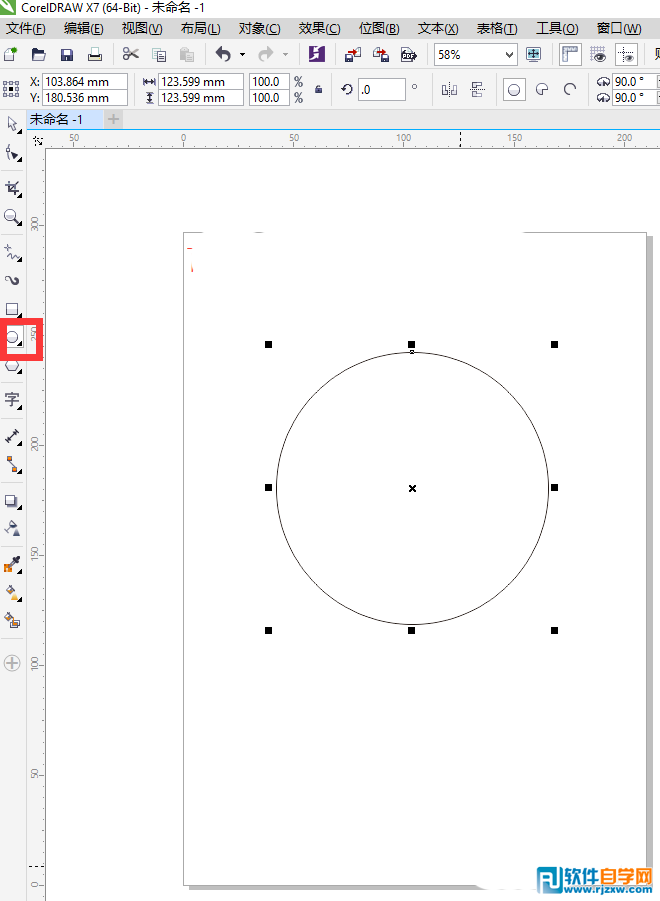Activate the Rectangle tool
This screenshot has width=660, height=901.
[x=12, y=309]
